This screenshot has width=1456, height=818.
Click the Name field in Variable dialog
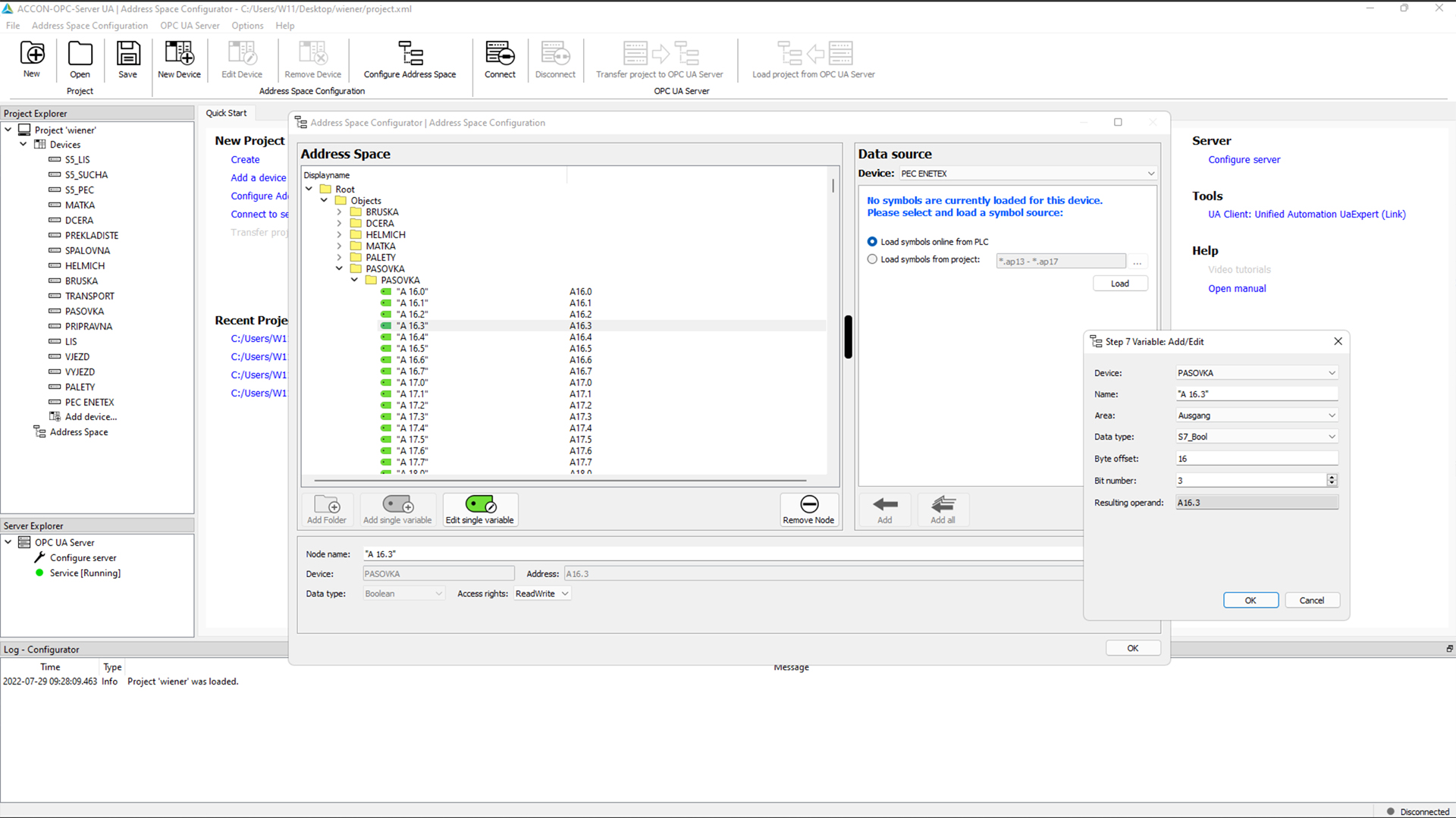pyautogui.click(x=1257, y=394)
